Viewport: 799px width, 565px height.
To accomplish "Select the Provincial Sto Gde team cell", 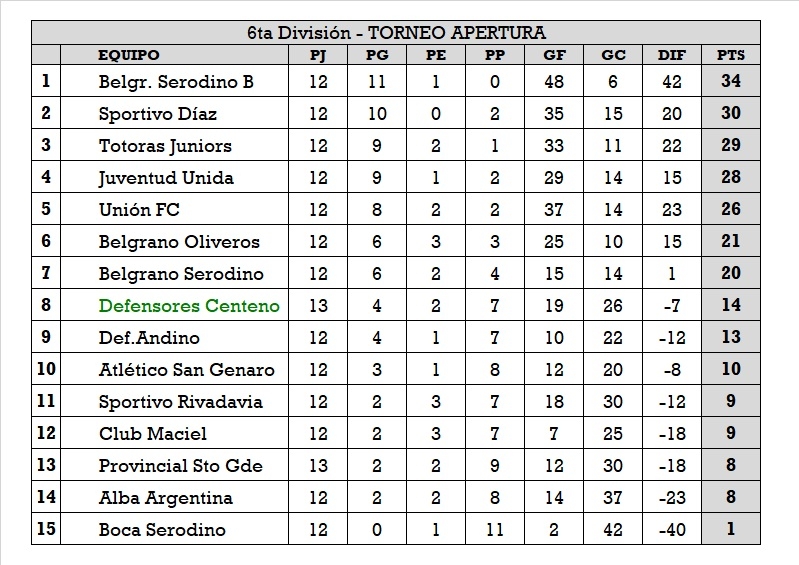I will click(x=181, y=466).
